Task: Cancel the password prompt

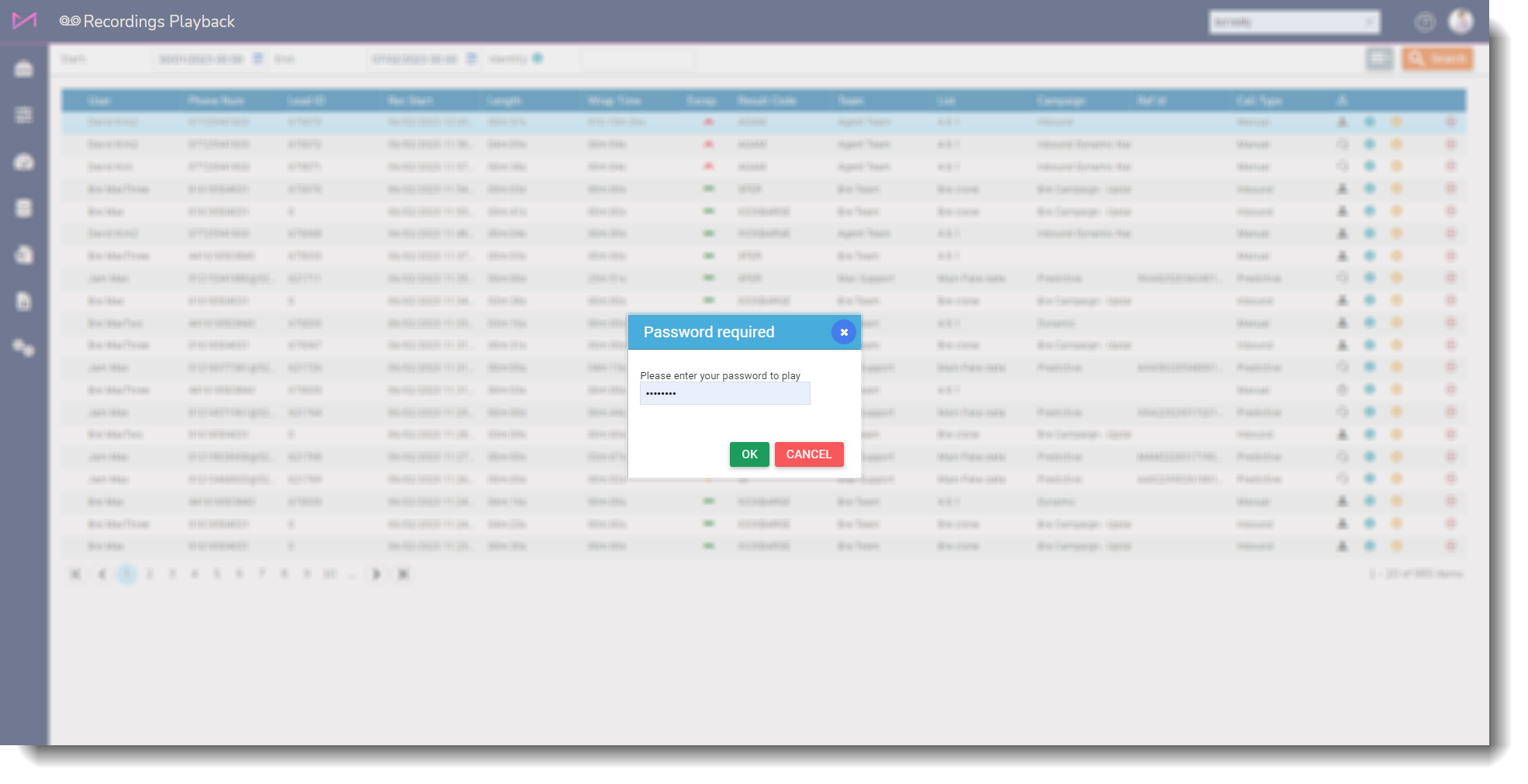Action: 809,454
